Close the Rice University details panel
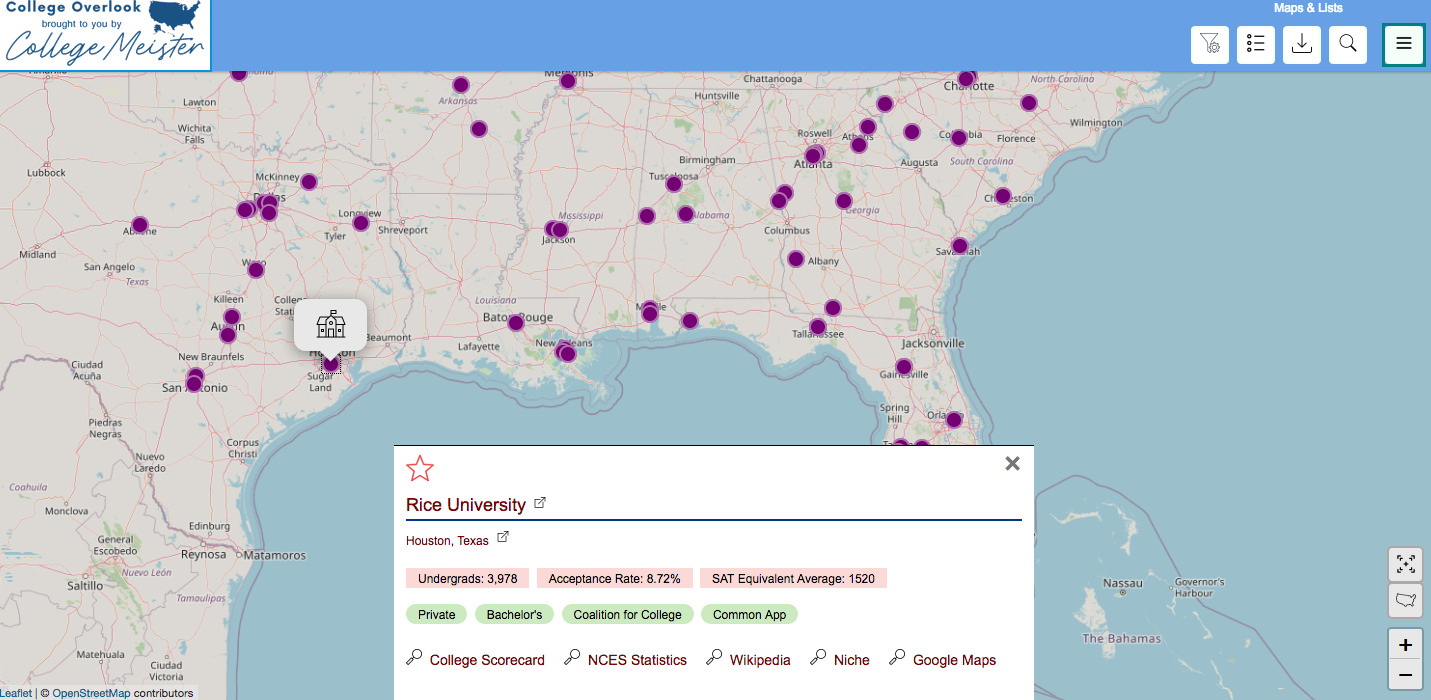This screenshot has width=1431, height=700. (x=1012, y=463)
